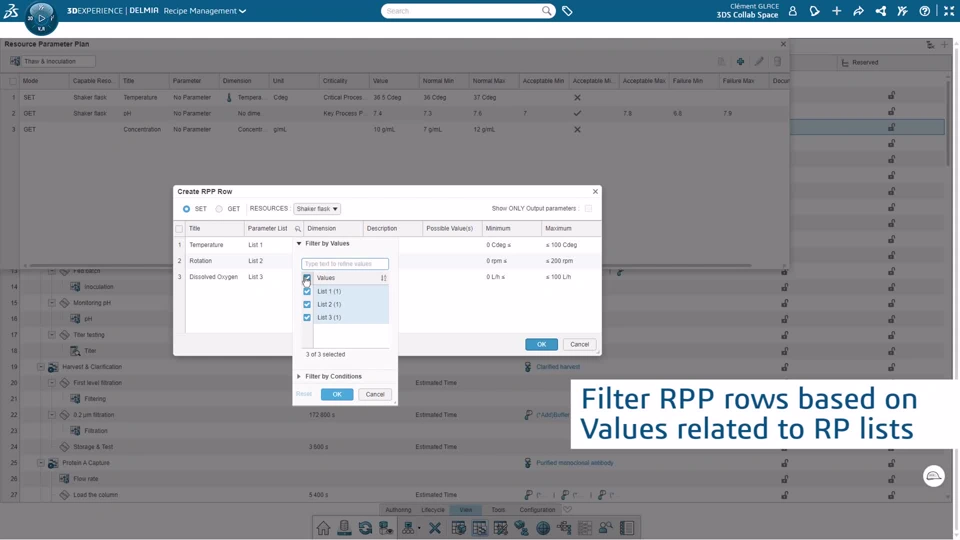Close the Create RPP Row dialog

click(595, 192)
